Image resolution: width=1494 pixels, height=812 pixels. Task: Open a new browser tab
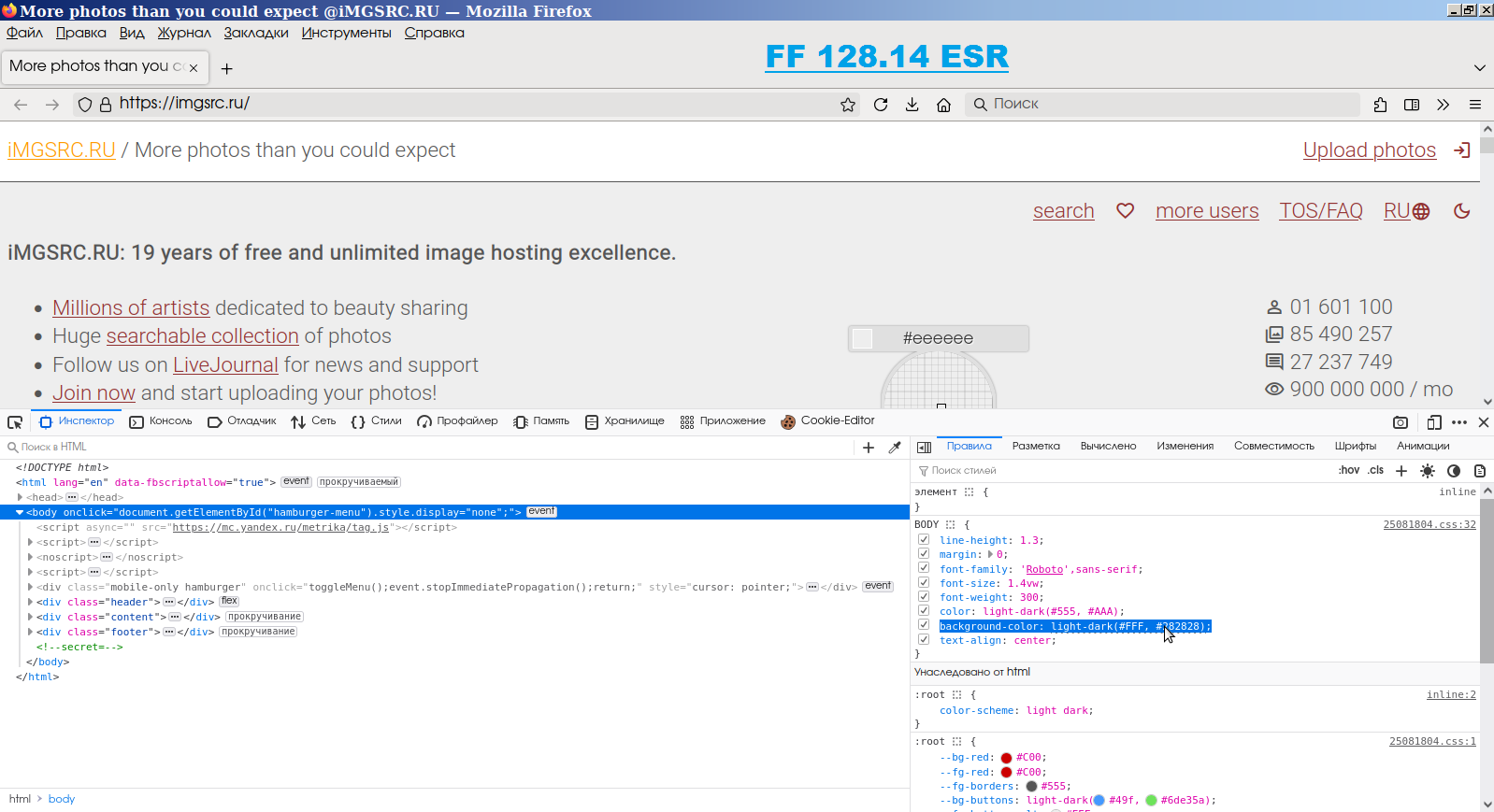point(226,68)
